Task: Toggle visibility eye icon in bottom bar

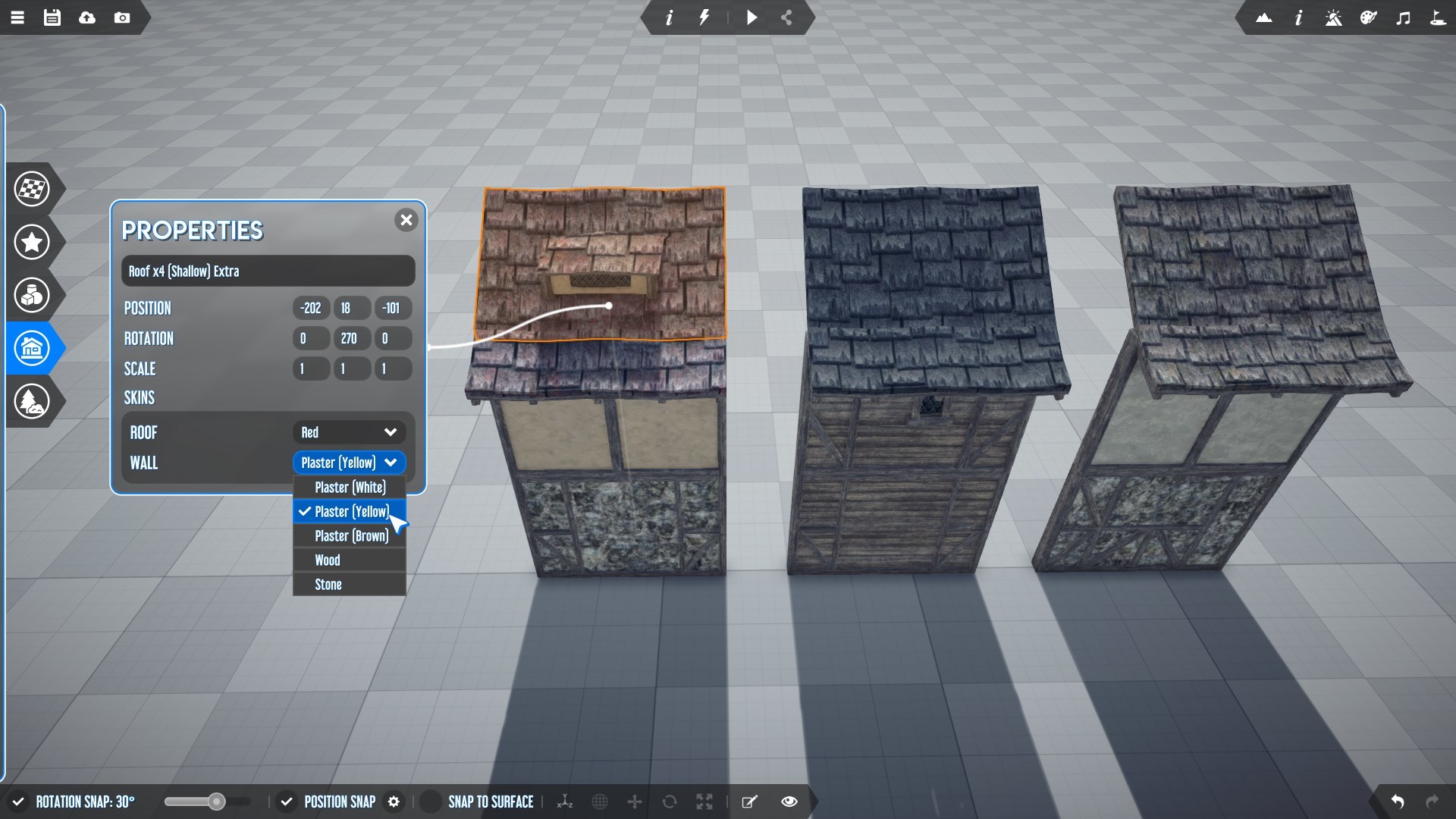Action: point(789,802)
